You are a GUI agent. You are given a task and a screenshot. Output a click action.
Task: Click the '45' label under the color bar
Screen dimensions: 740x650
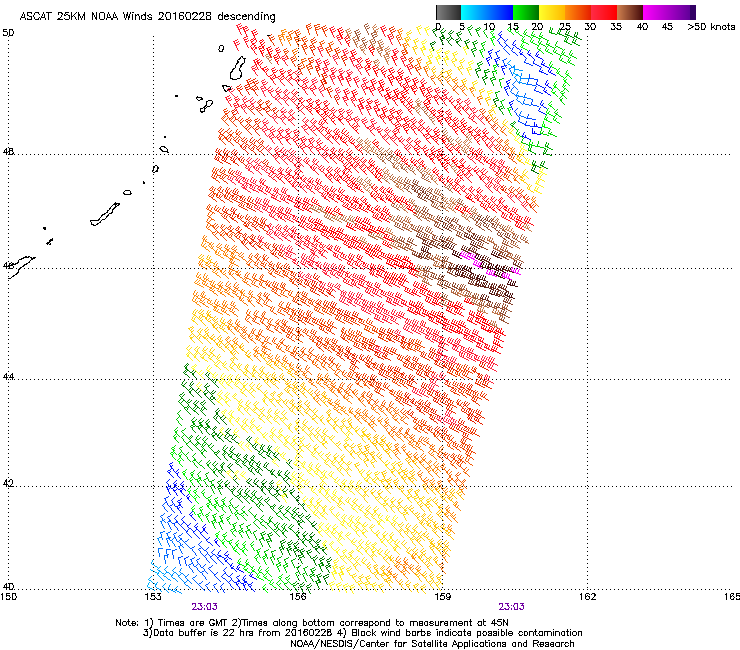667,27
